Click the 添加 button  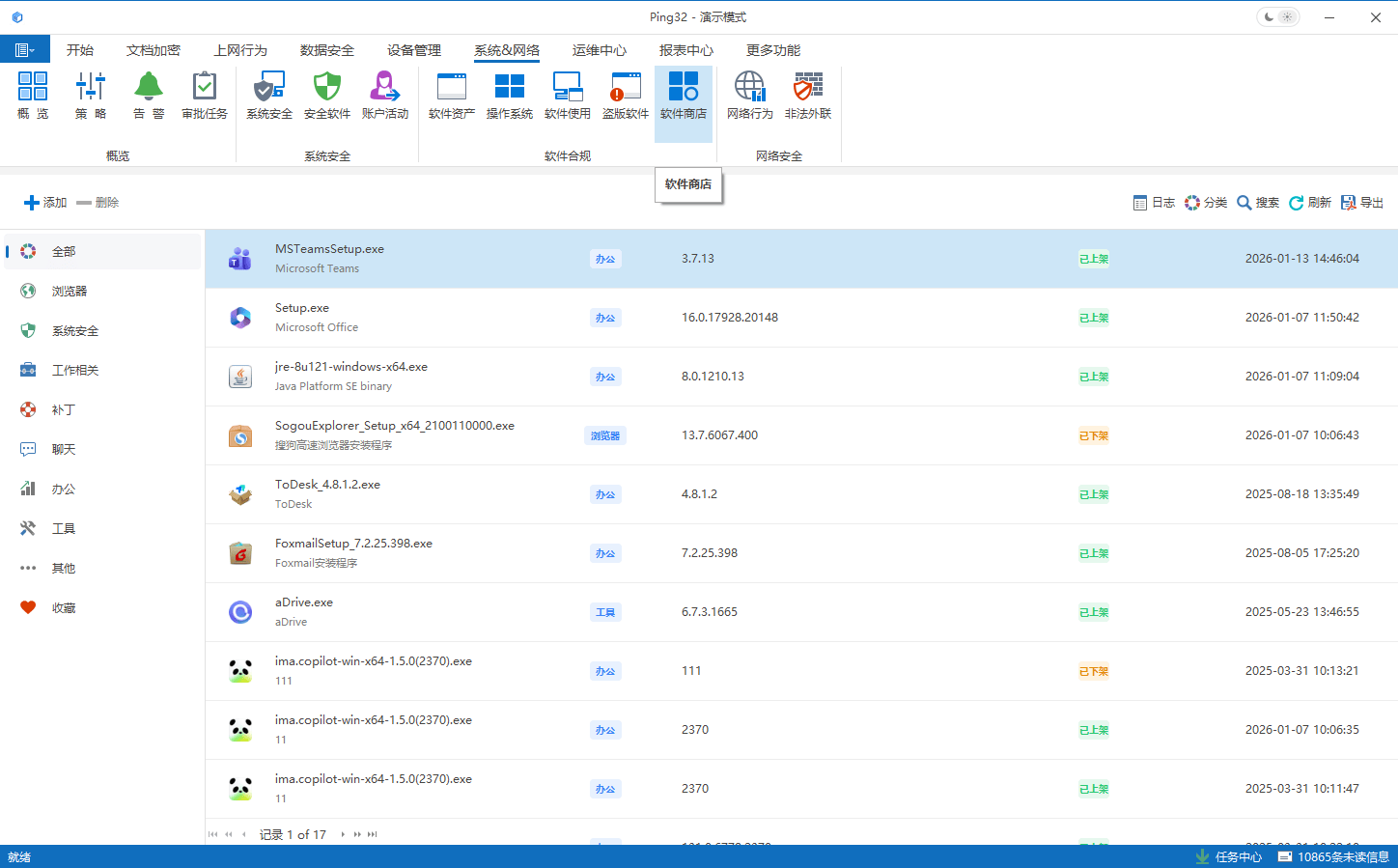coord(45,203)
